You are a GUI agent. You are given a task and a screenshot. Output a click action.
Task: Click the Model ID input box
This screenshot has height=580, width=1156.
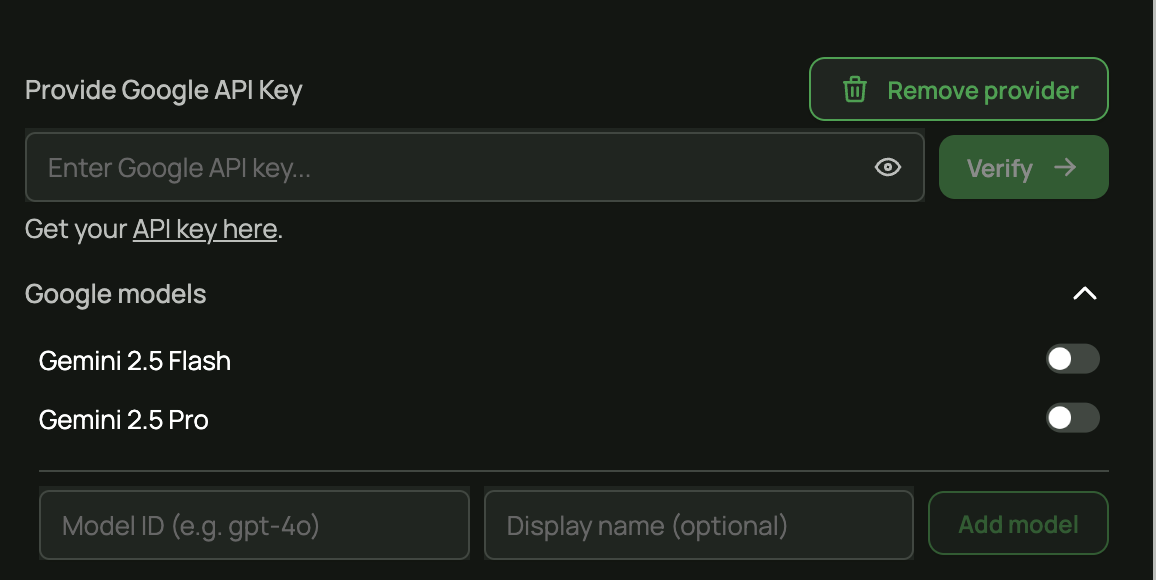click(x=254, y=525)
